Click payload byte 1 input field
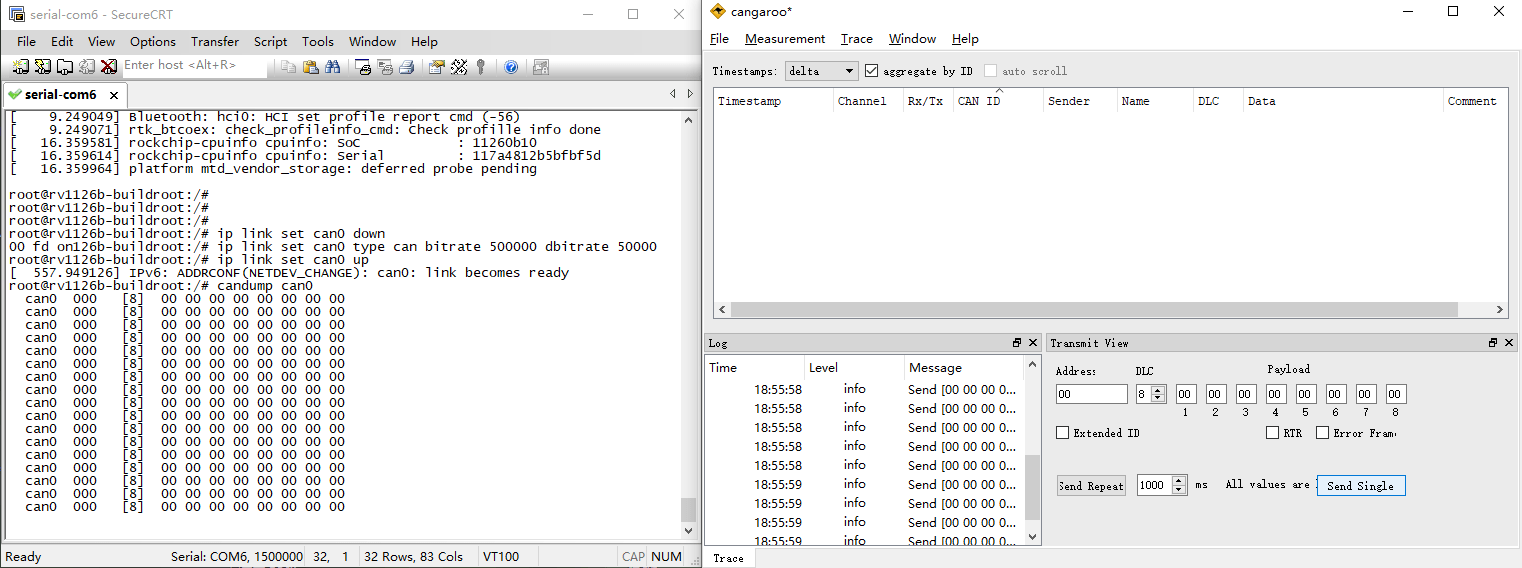The image size is (1522, 568). pos(1186,394)
